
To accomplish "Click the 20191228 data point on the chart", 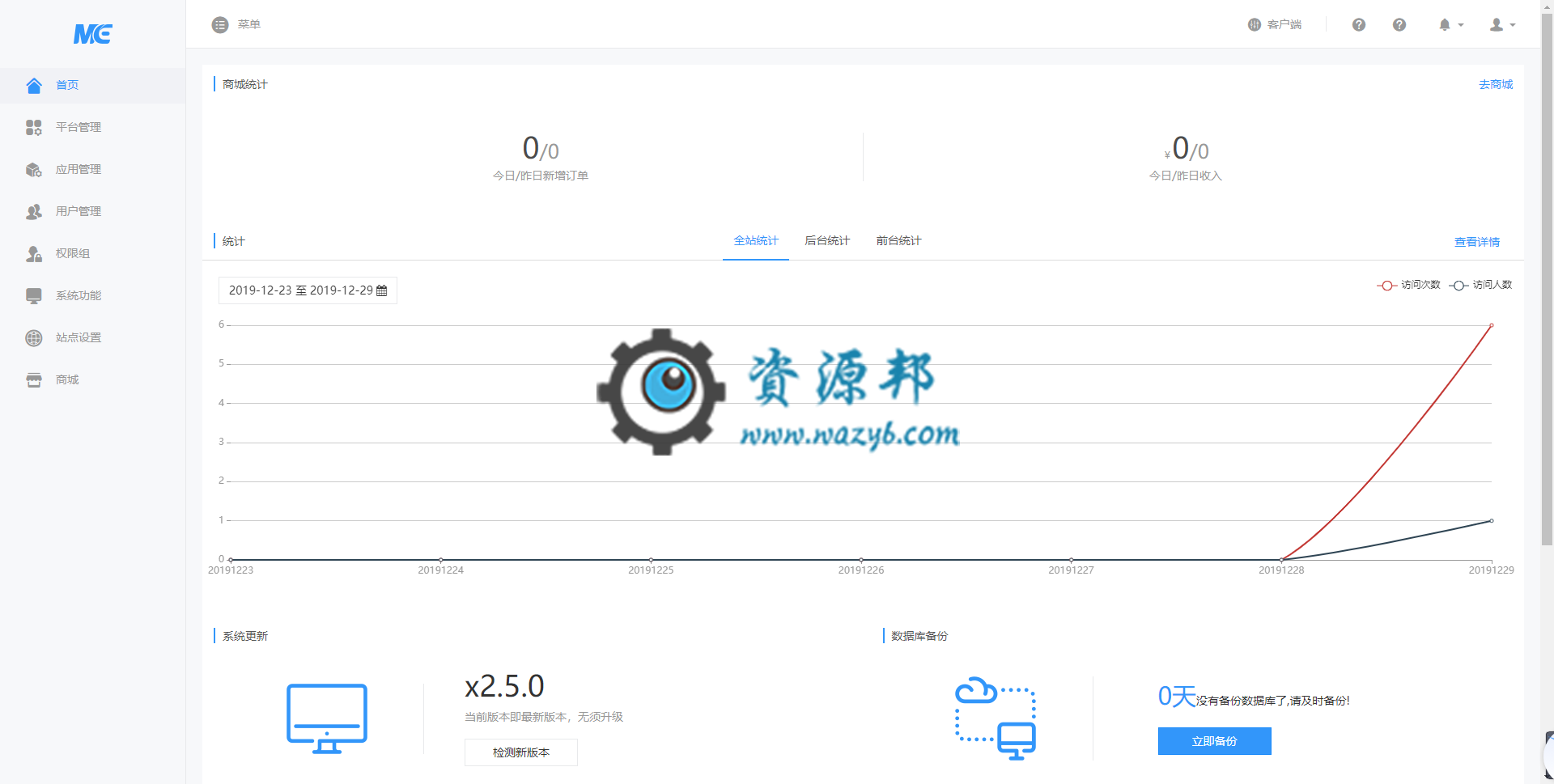I will (1281, 559).
